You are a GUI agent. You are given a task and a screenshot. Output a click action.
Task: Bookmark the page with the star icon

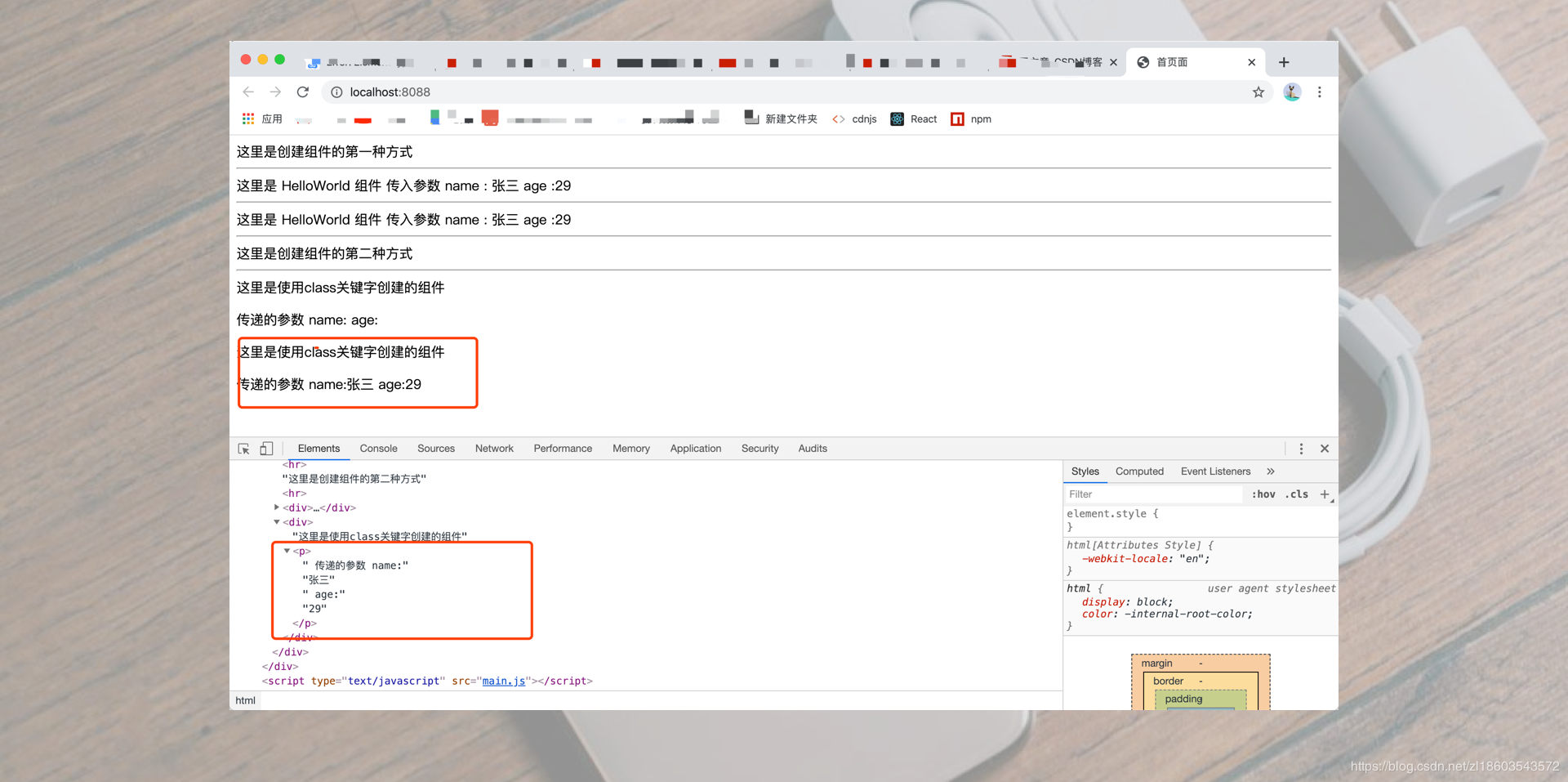click(1258, 92)
